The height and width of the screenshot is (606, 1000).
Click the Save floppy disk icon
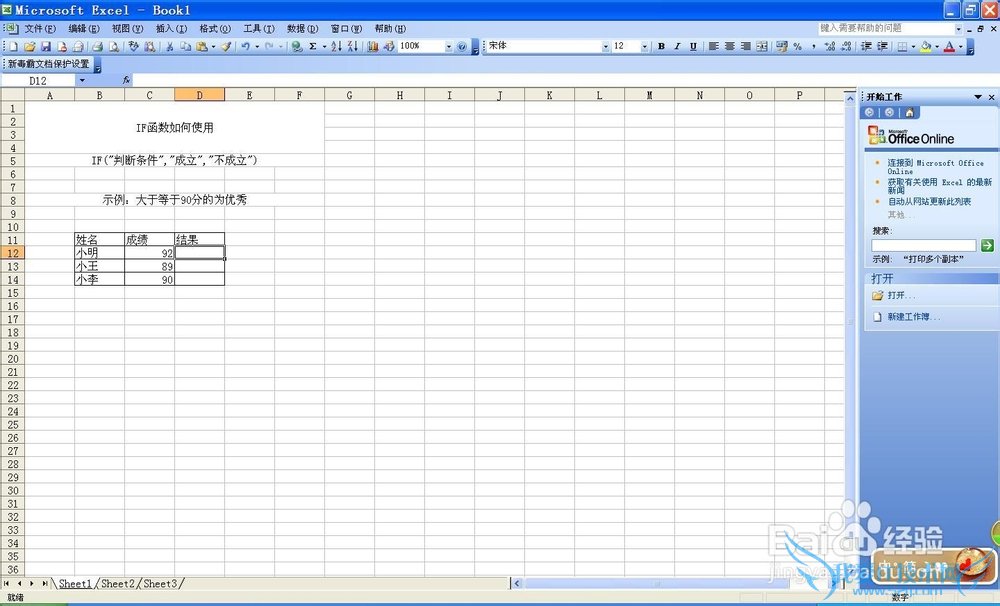46,47
